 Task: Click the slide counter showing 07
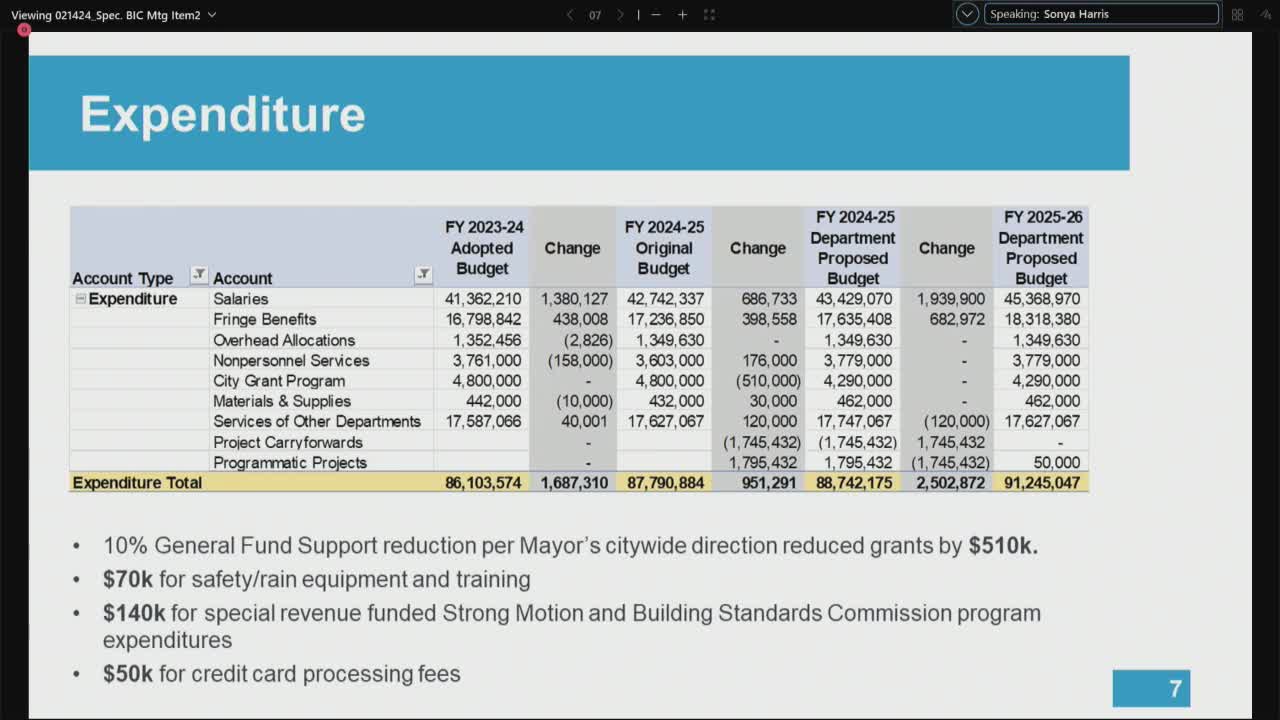[x=595, y=15]
